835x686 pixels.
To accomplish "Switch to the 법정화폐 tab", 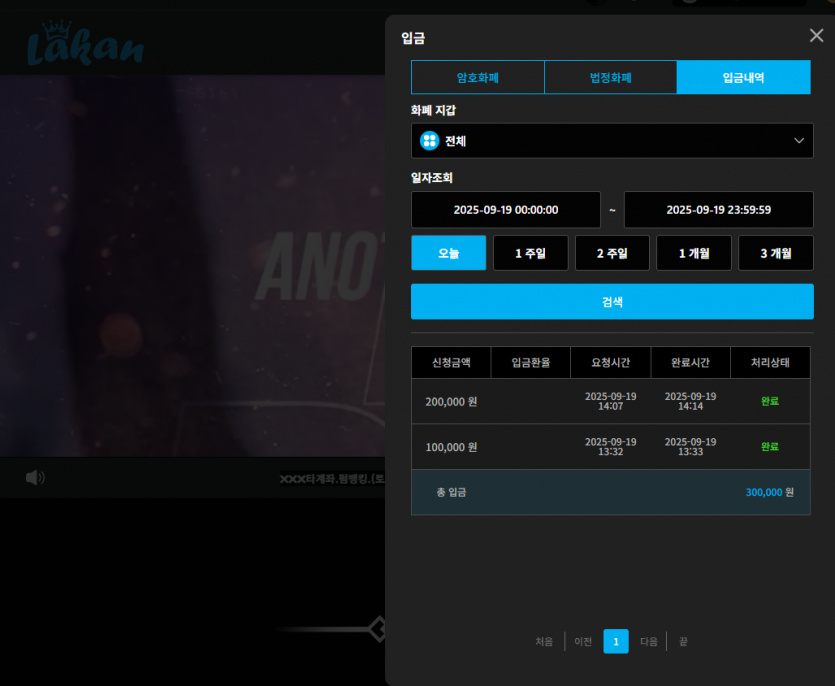I will [x=610, y=78].
